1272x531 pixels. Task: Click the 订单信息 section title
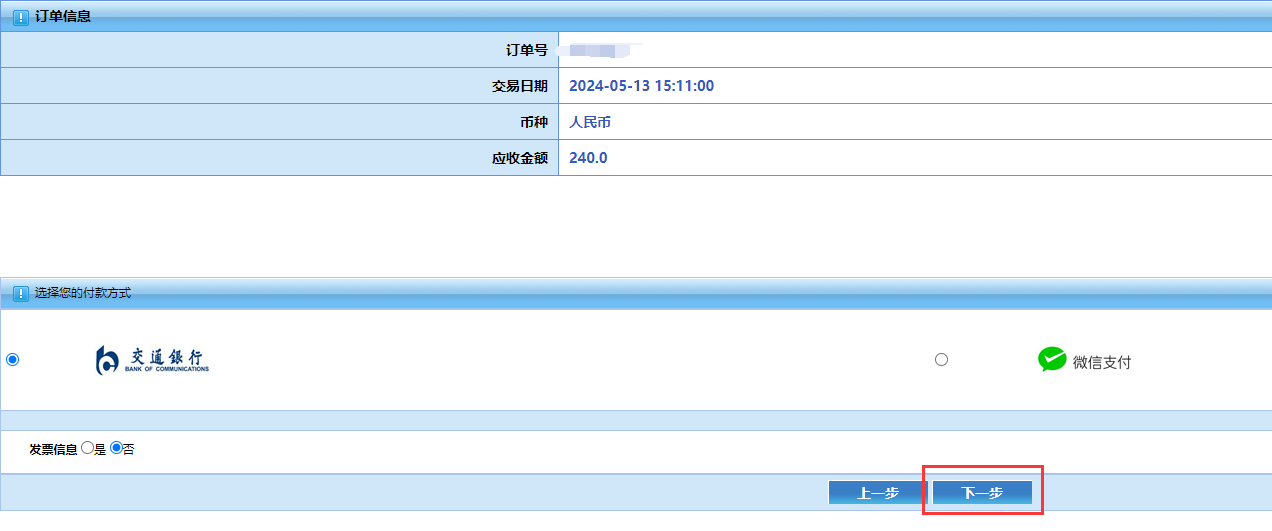(x=63, y=16)
